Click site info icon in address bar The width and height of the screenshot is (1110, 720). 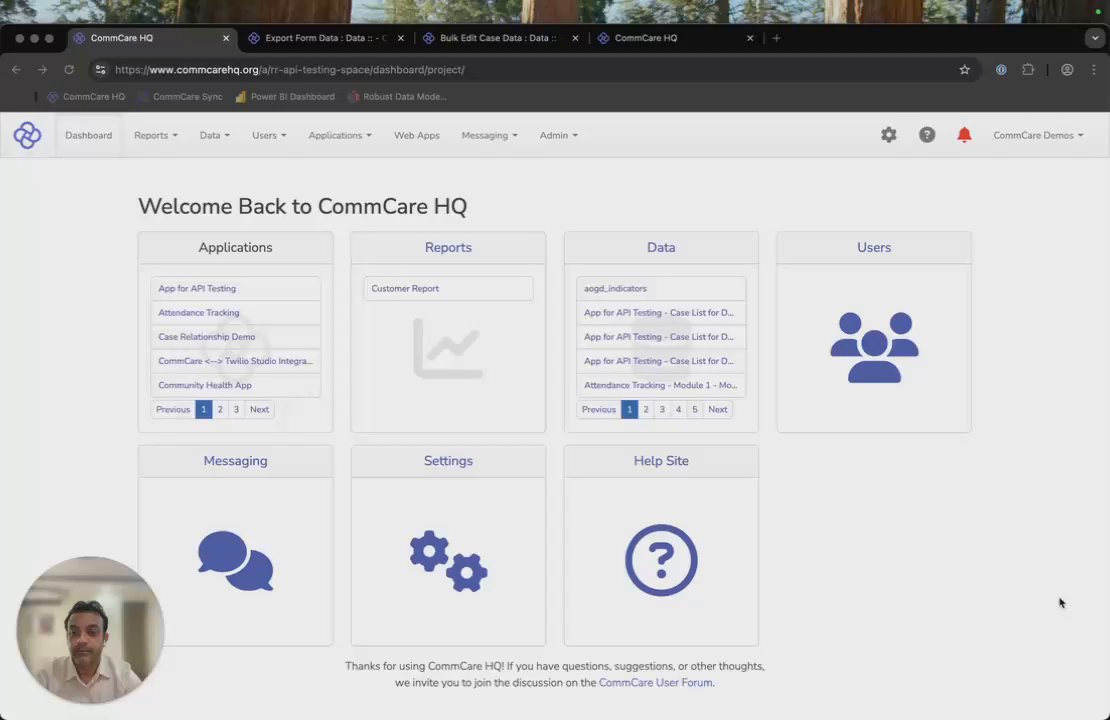point(101,69)
